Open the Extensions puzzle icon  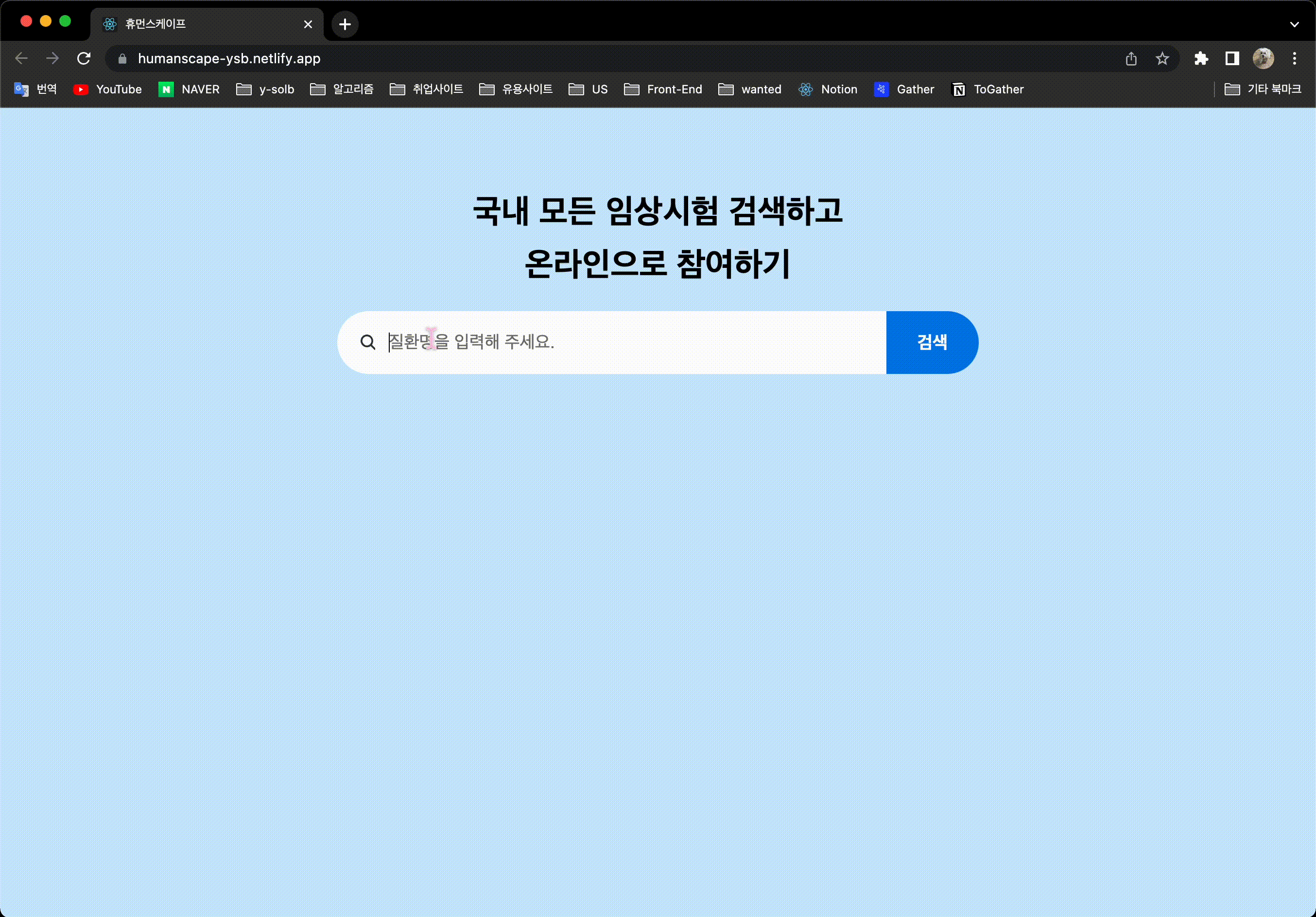(x=1201, y=58)
